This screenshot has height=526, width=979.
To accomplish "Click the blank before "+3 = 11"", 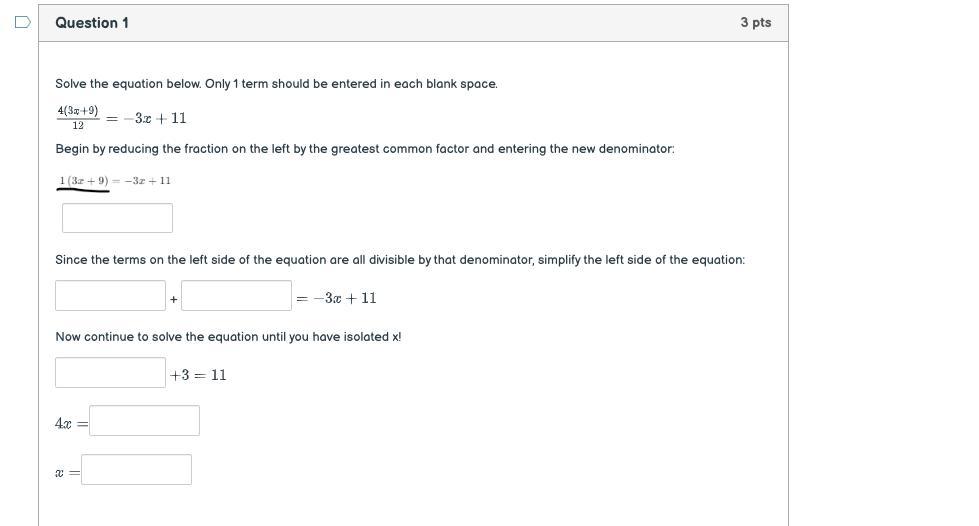I will pyautogui.click(x=110, y=373).
